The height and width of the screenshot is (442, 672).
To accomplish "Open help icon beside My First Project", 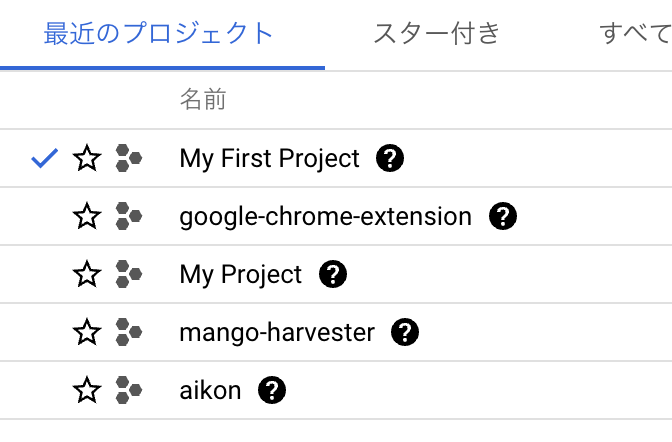I will coord(390,158).
